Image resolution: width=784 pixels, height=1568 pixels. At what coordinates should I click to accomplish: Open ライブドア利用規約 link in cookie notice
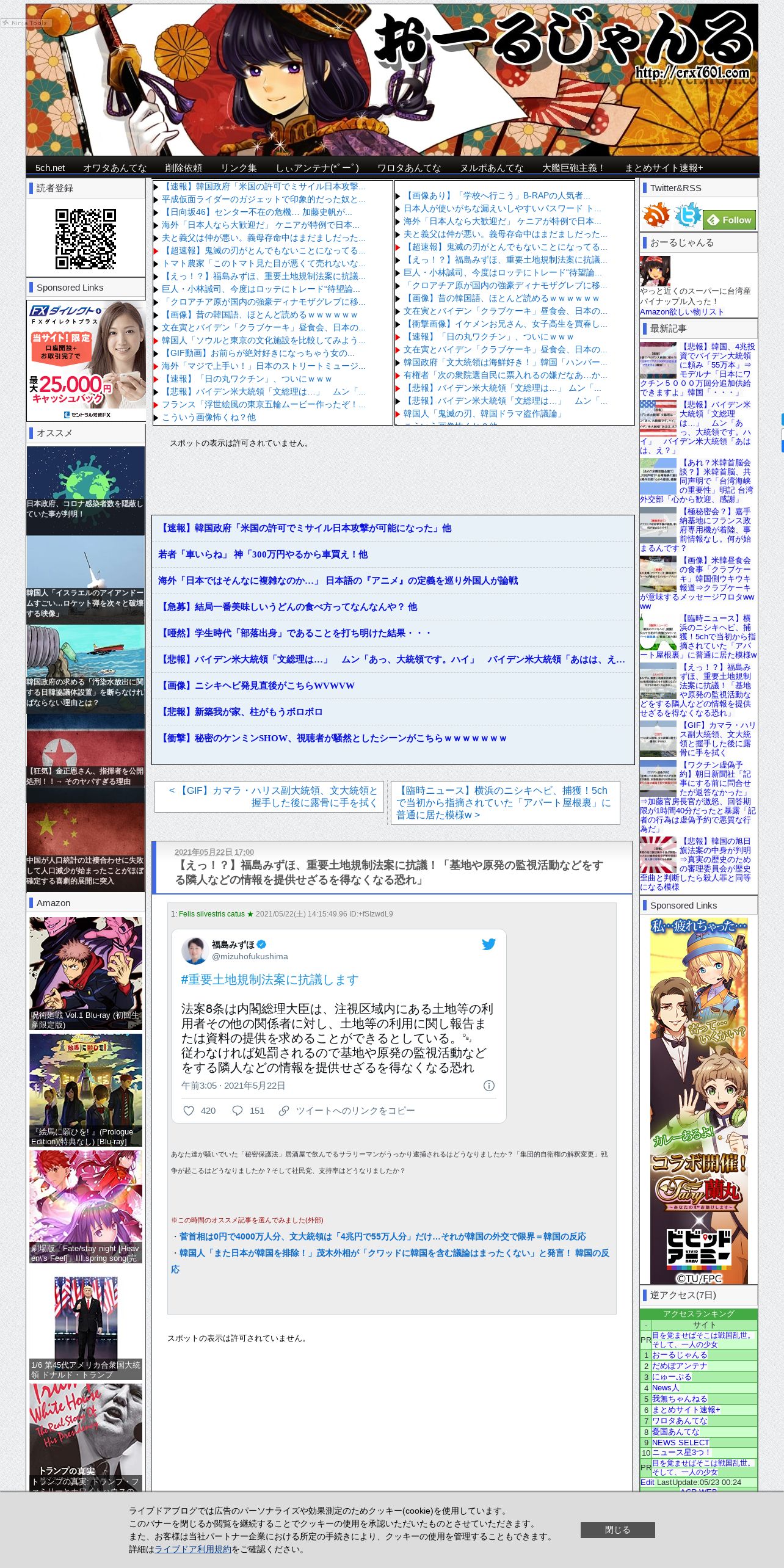pos(192,1548)
